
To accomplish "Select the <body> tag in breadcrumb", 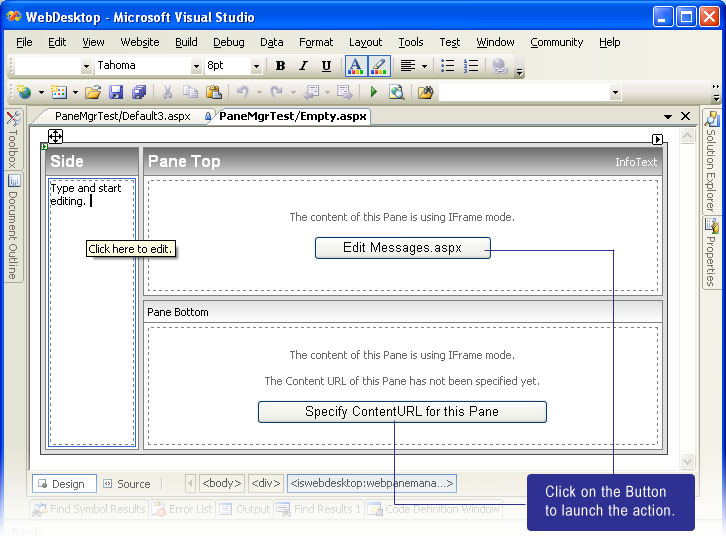I will tap(221, 484).
